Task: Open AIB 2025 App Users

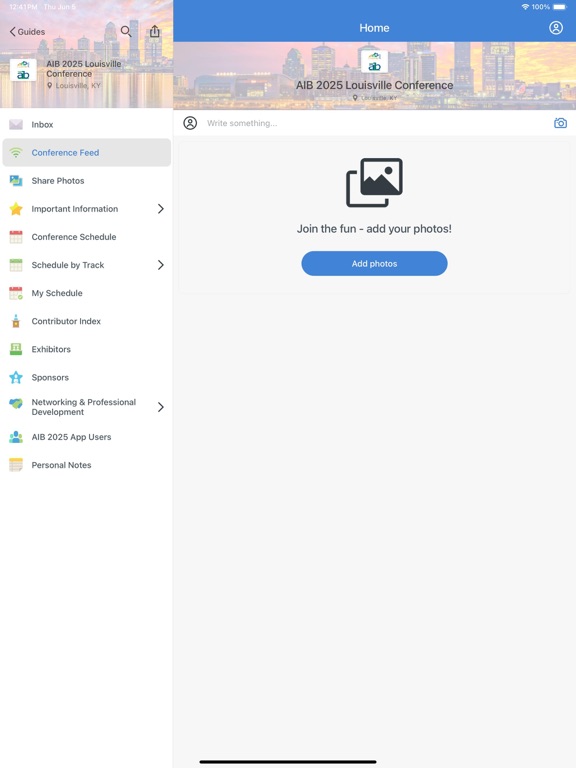Action: [x=87, y=437]
